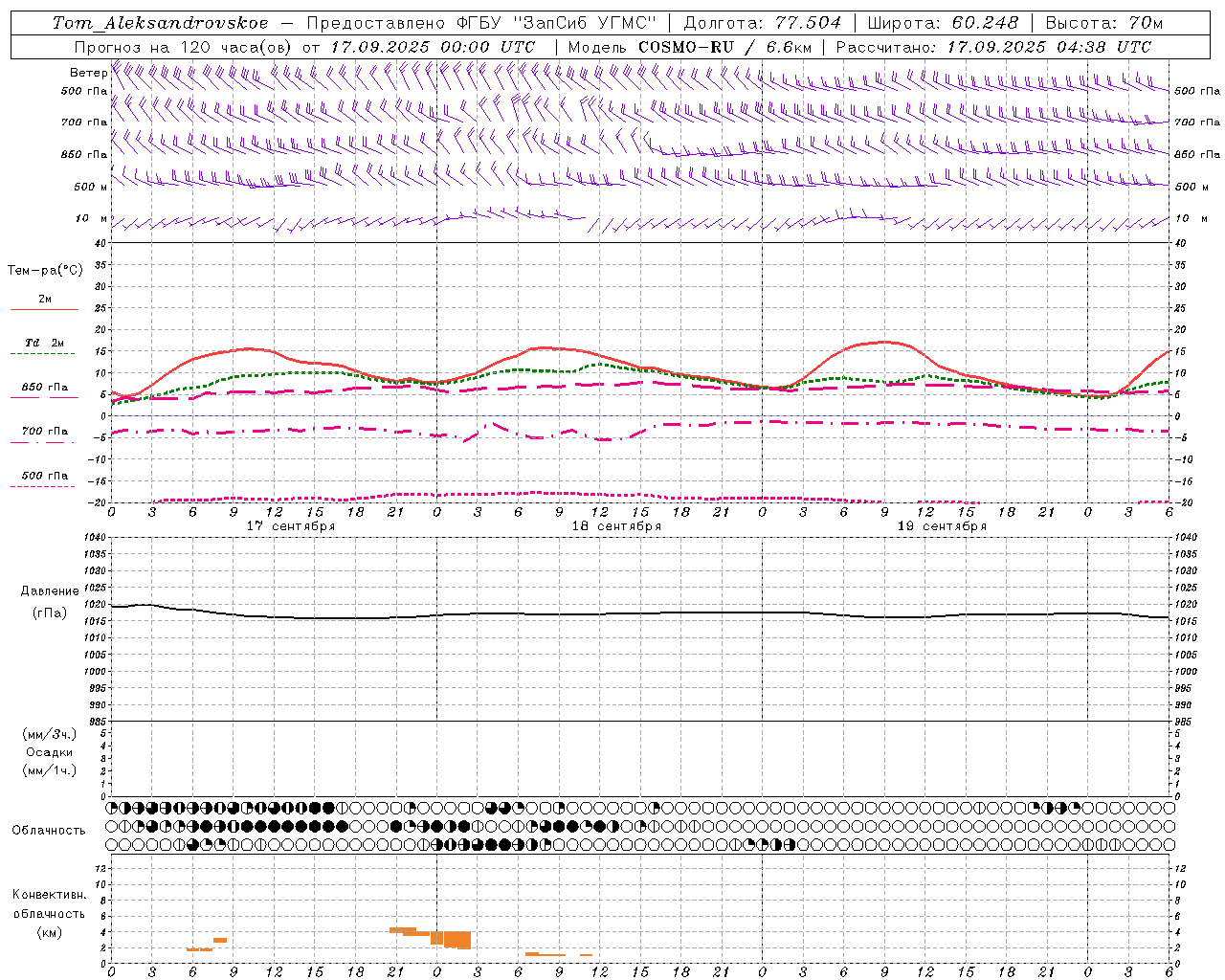
Task: Click the elevation text Высота: 70м
Action: (1104, 23)
